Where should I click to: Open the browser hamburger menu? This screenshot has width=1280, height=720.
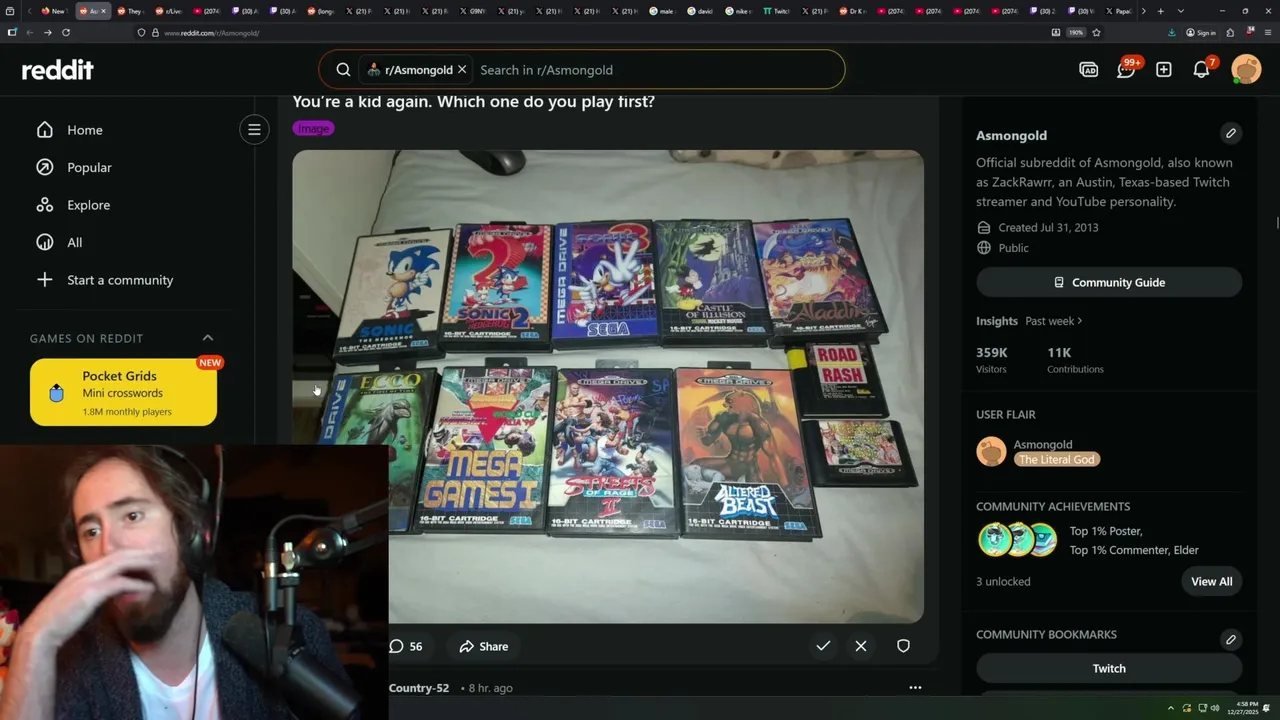[x=1267, y=32]
